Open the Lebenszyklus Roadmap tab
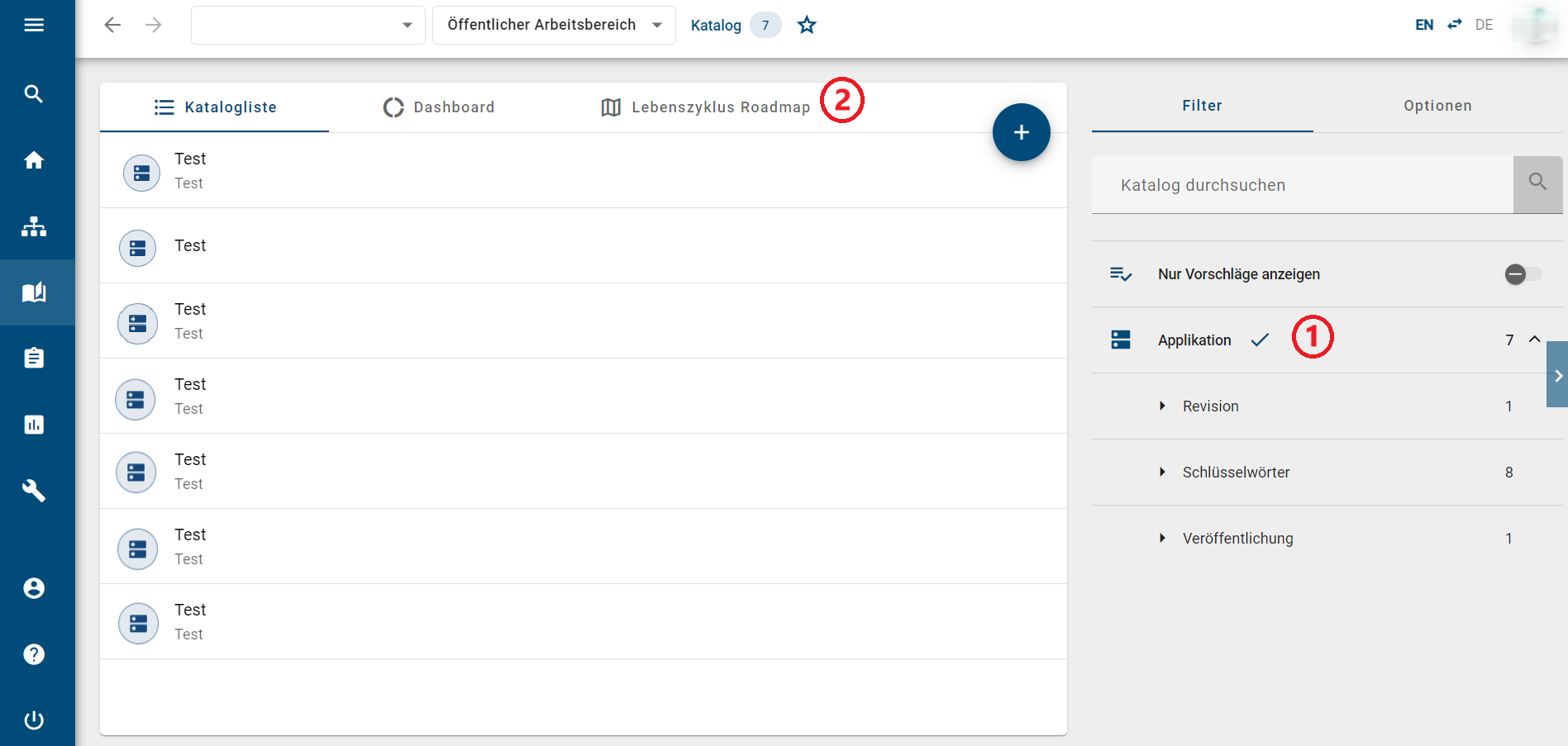This screenshot has width=1568, height=746. tap(705, 107)
